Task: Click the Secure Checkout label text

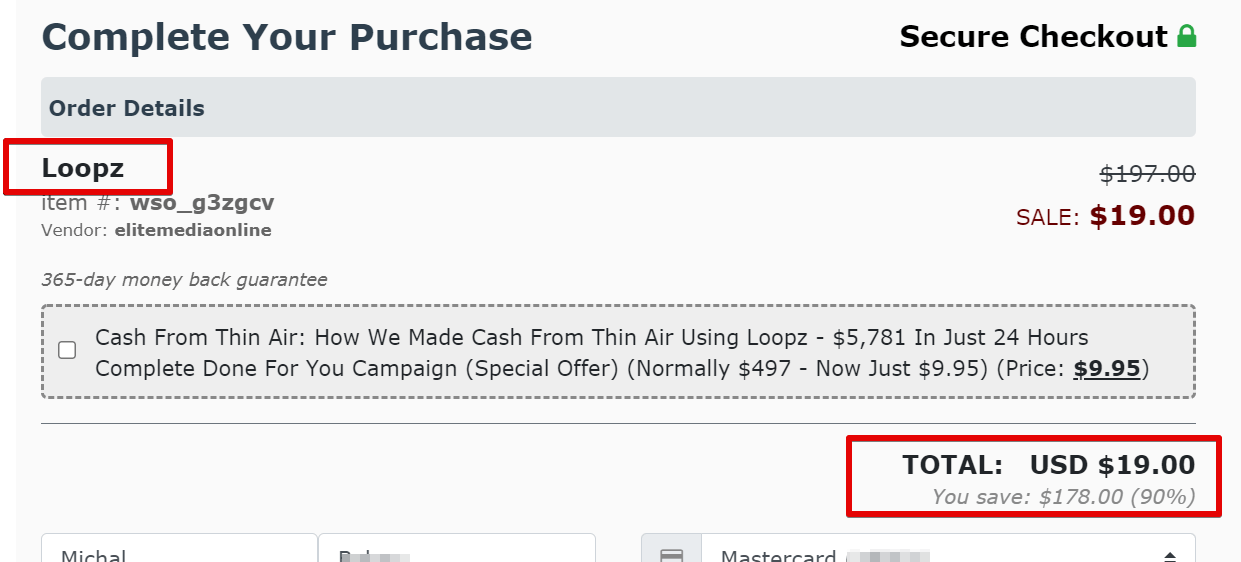Action: pos(1033,37)
